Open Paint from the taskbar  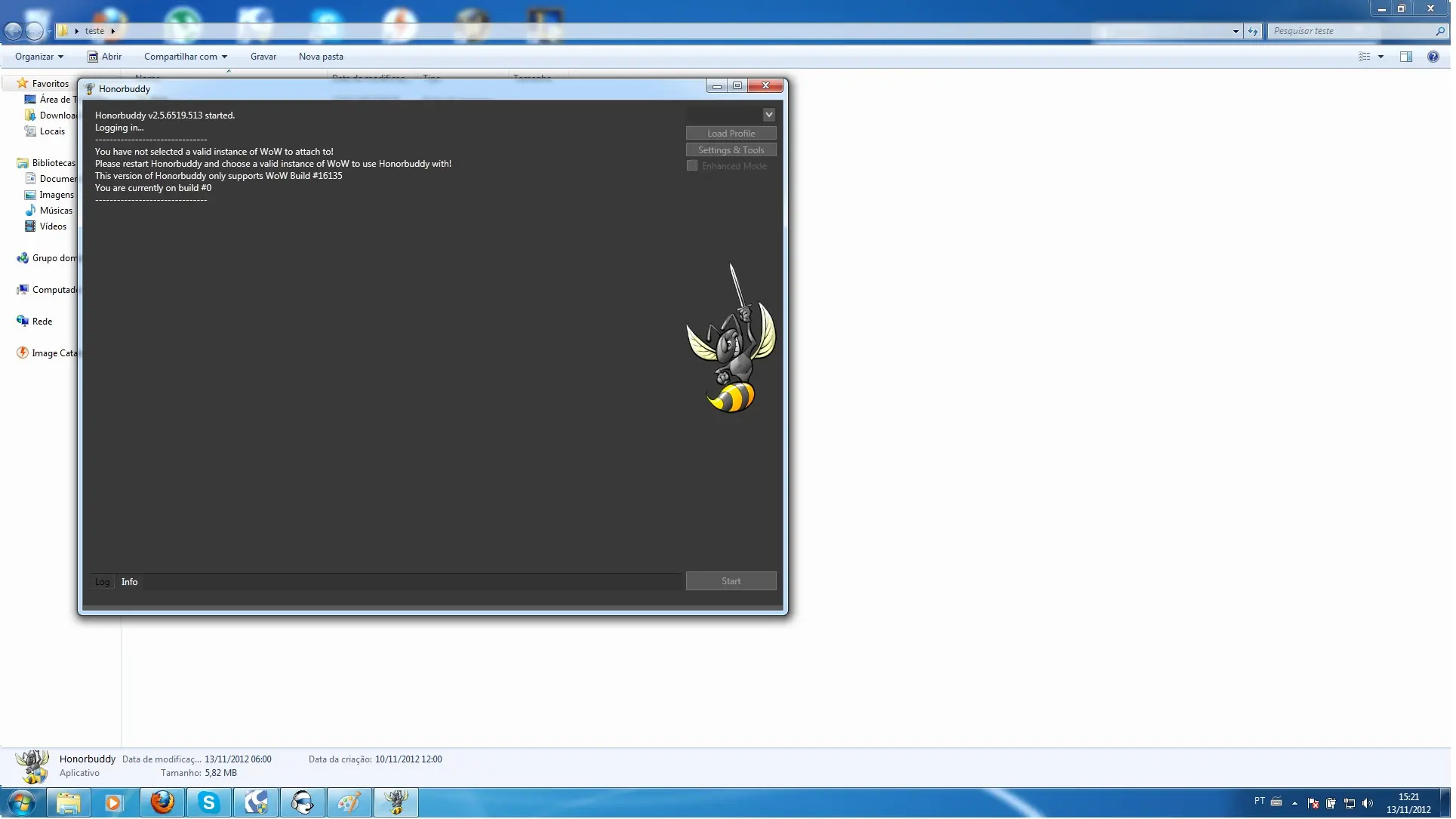pyautogui.click(x=349, y=804)
